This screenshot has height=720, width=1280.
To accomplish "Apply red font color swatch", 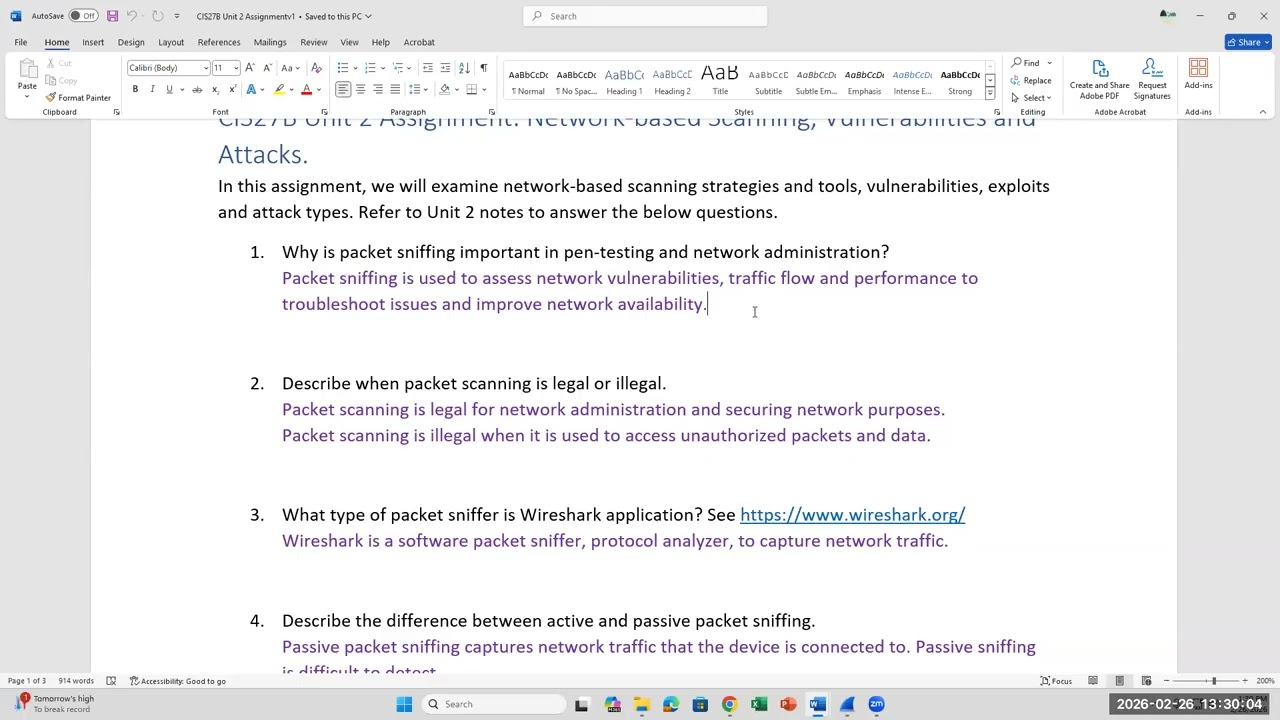I will point(307,90).
